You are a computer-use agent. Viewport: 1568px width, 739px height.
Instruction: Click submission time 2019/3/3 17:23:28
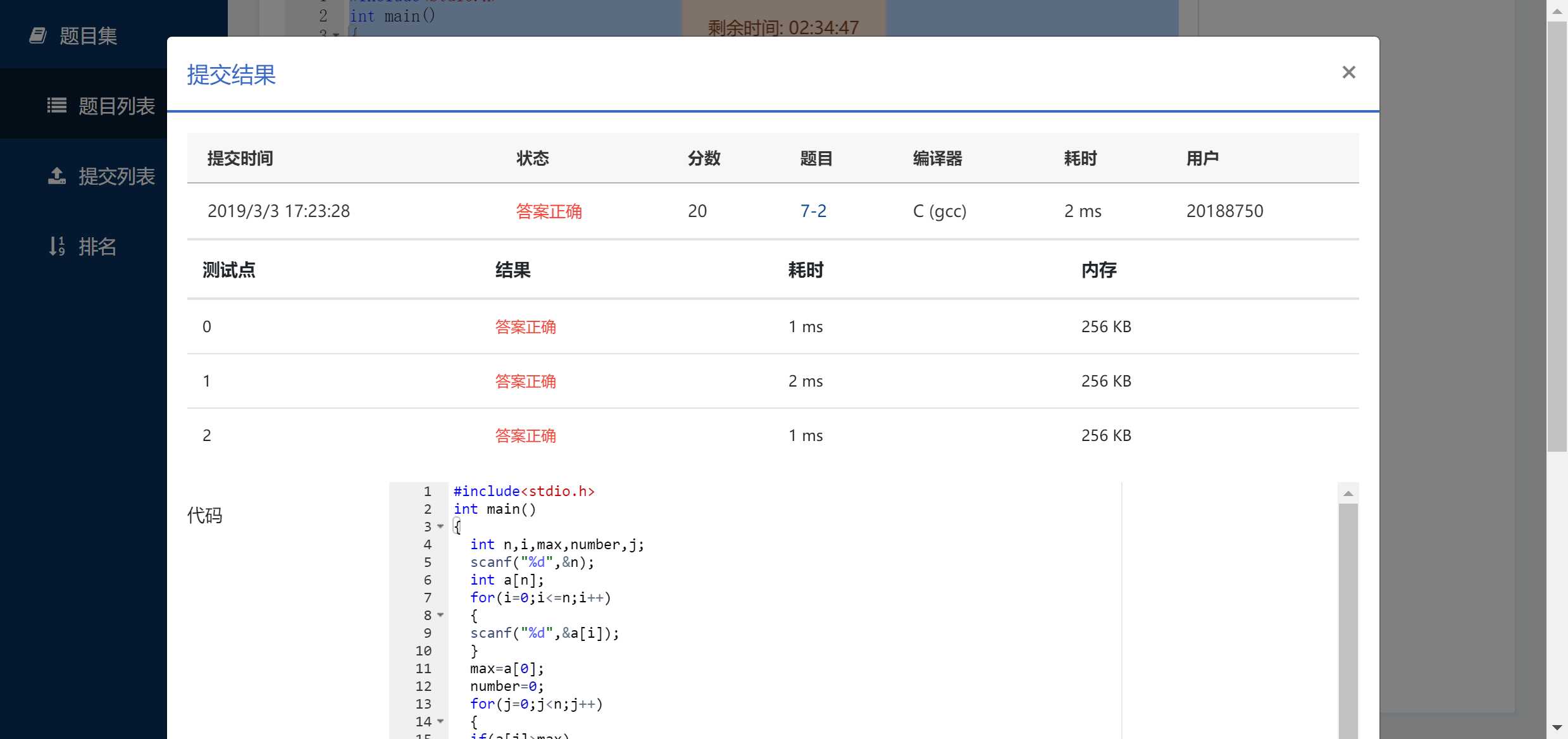278,211
